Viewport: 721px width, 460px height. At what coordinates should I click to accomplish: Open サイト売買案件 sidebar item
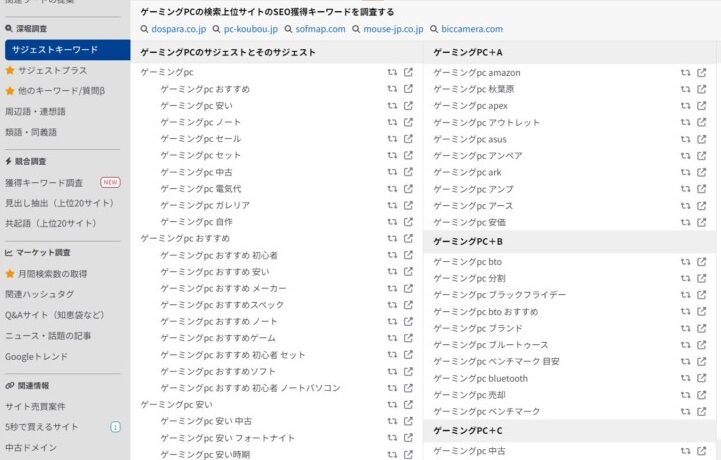click(35, 406)
